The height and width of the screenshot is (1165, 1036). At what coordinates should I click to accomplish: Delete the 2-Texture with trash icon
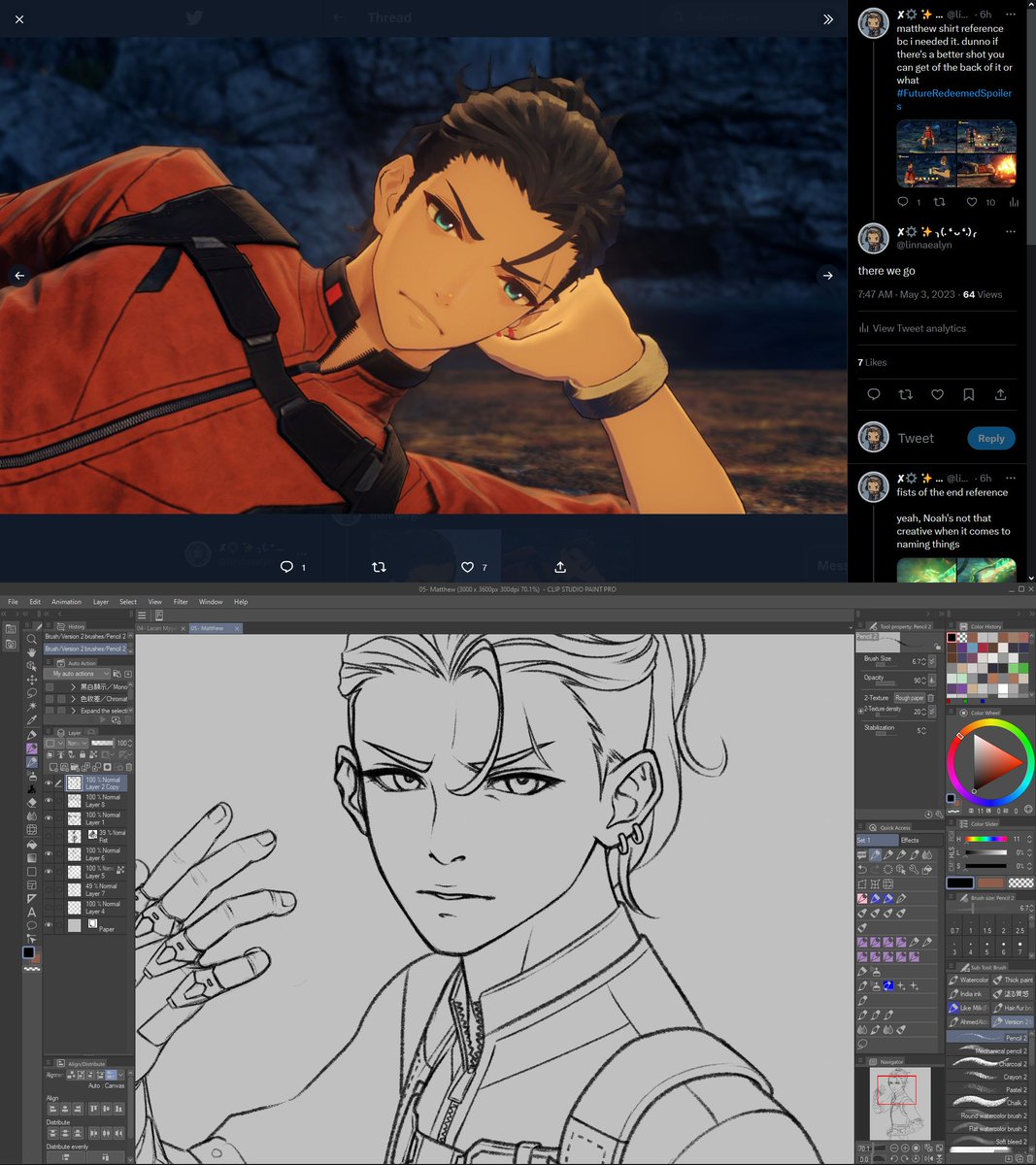click(x=931, y=698)
